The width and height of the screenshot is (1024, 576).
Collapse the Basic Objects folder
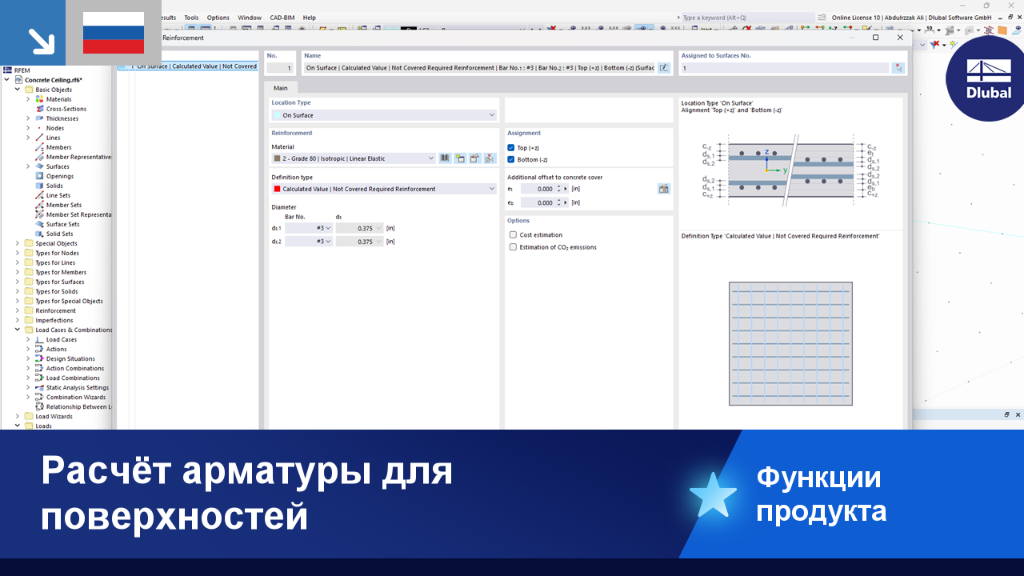click(x=18, y=89)
